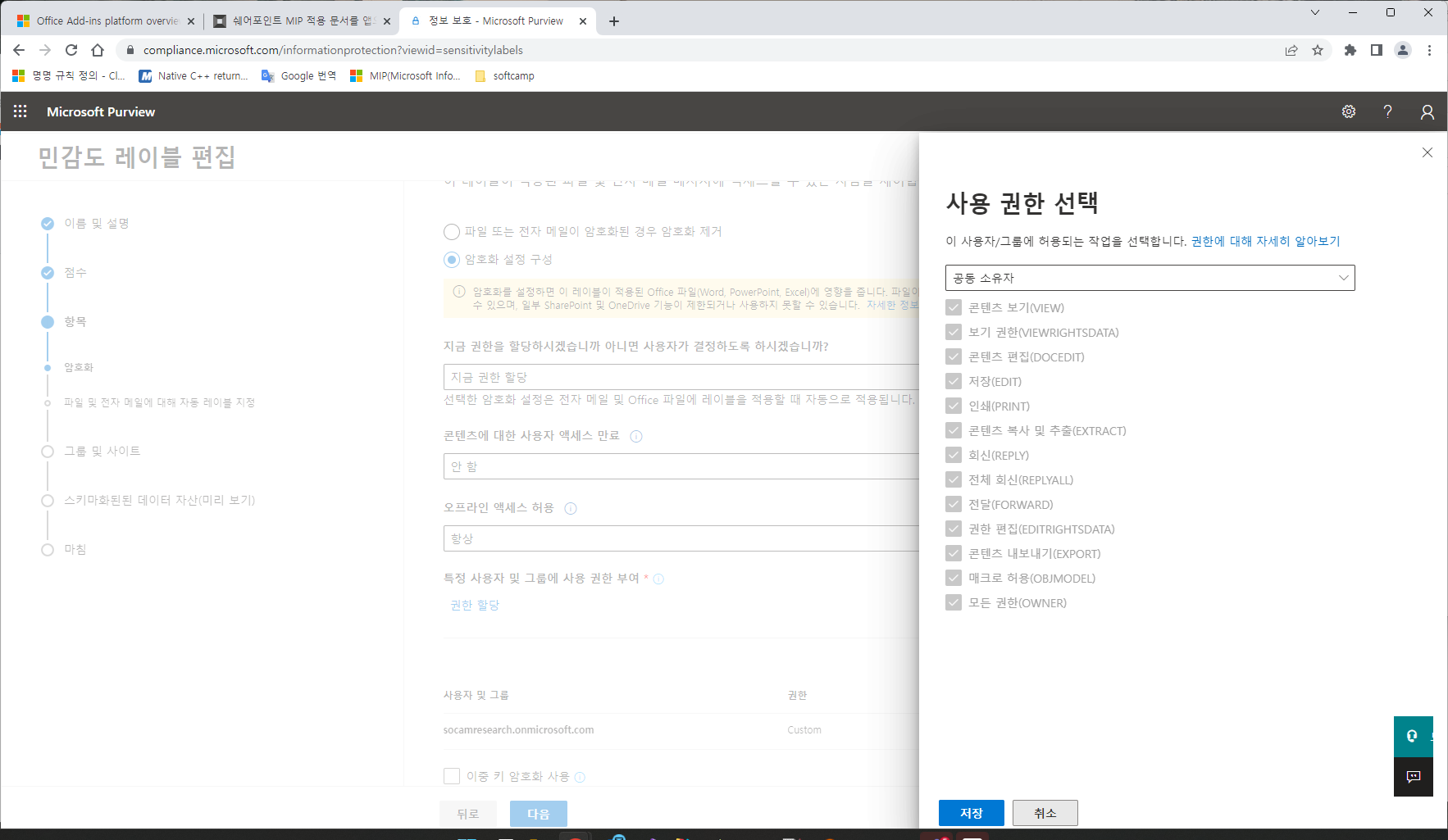Image resolution: width=1448 pixels, height=840 pixels.
Task: Open the account profile icon in Purview header
Action: click(1428, 111)
